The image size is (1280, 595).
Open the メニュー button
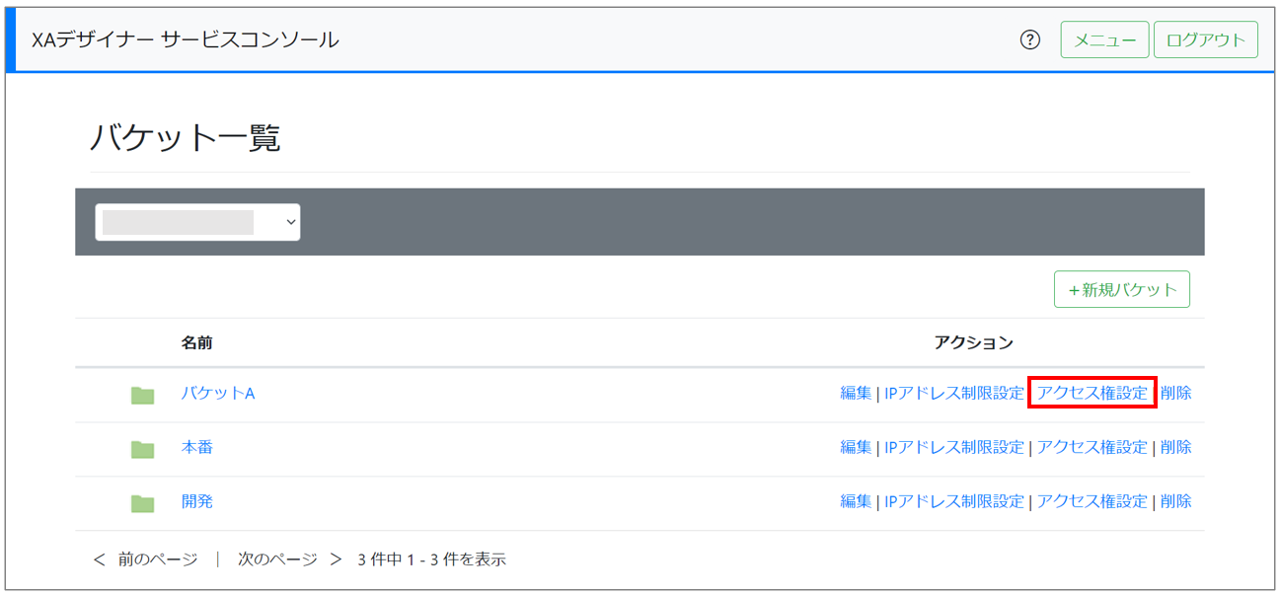pyautogui.click(x=1104, y=40)
